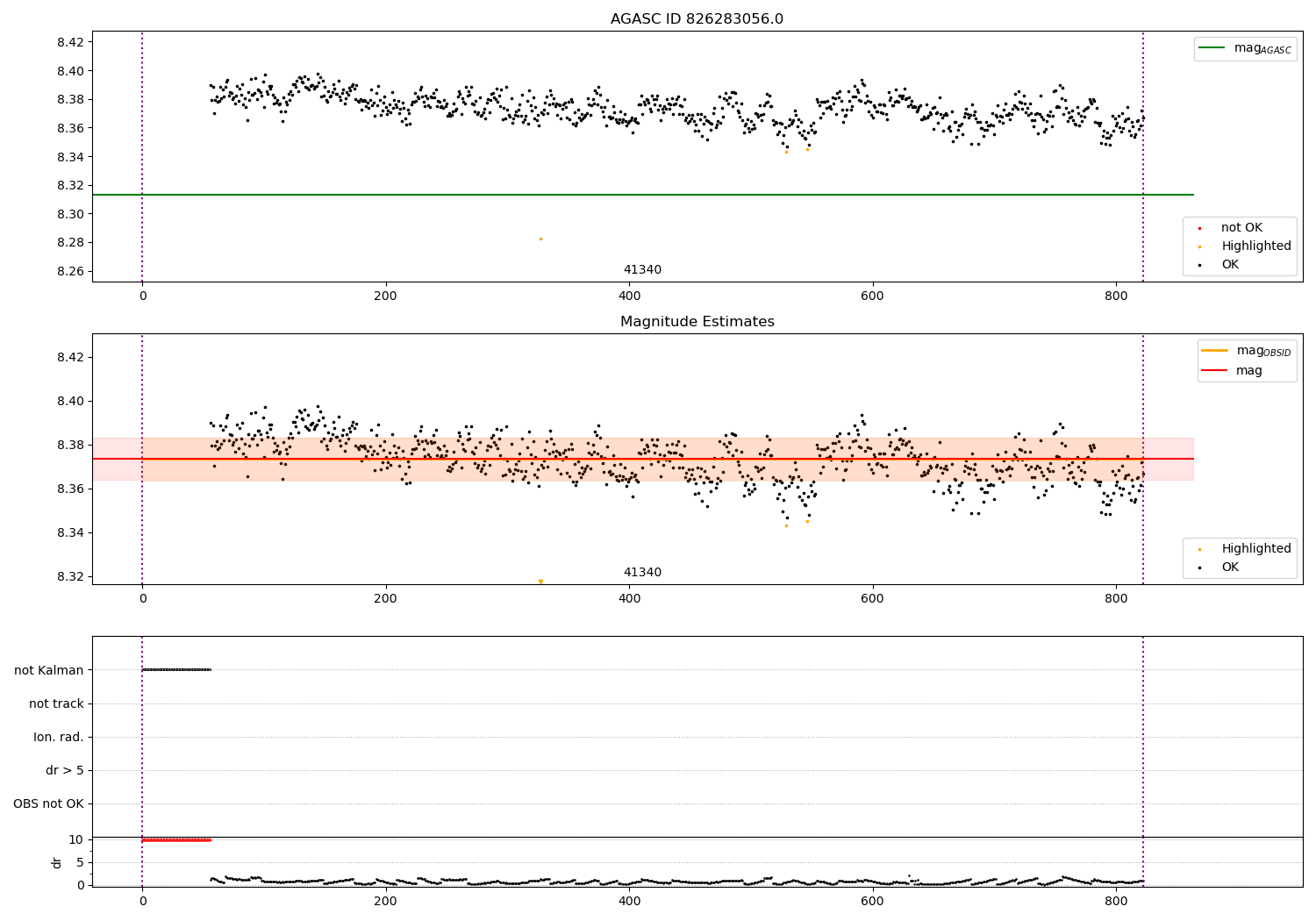Click the '41340' label in middle plot
Screen dimensions: 1316x921
(x=642, y=573)
